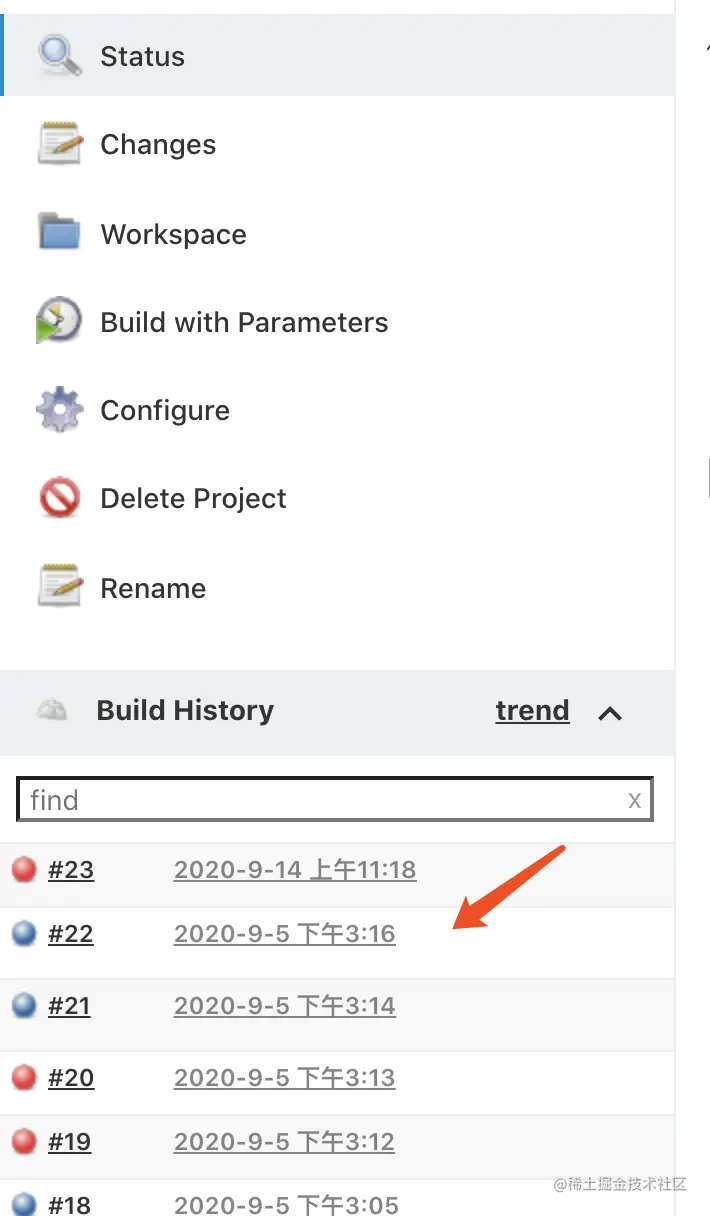Open timestamp 2020-9-14 上午11:18 link

[295, 870]
